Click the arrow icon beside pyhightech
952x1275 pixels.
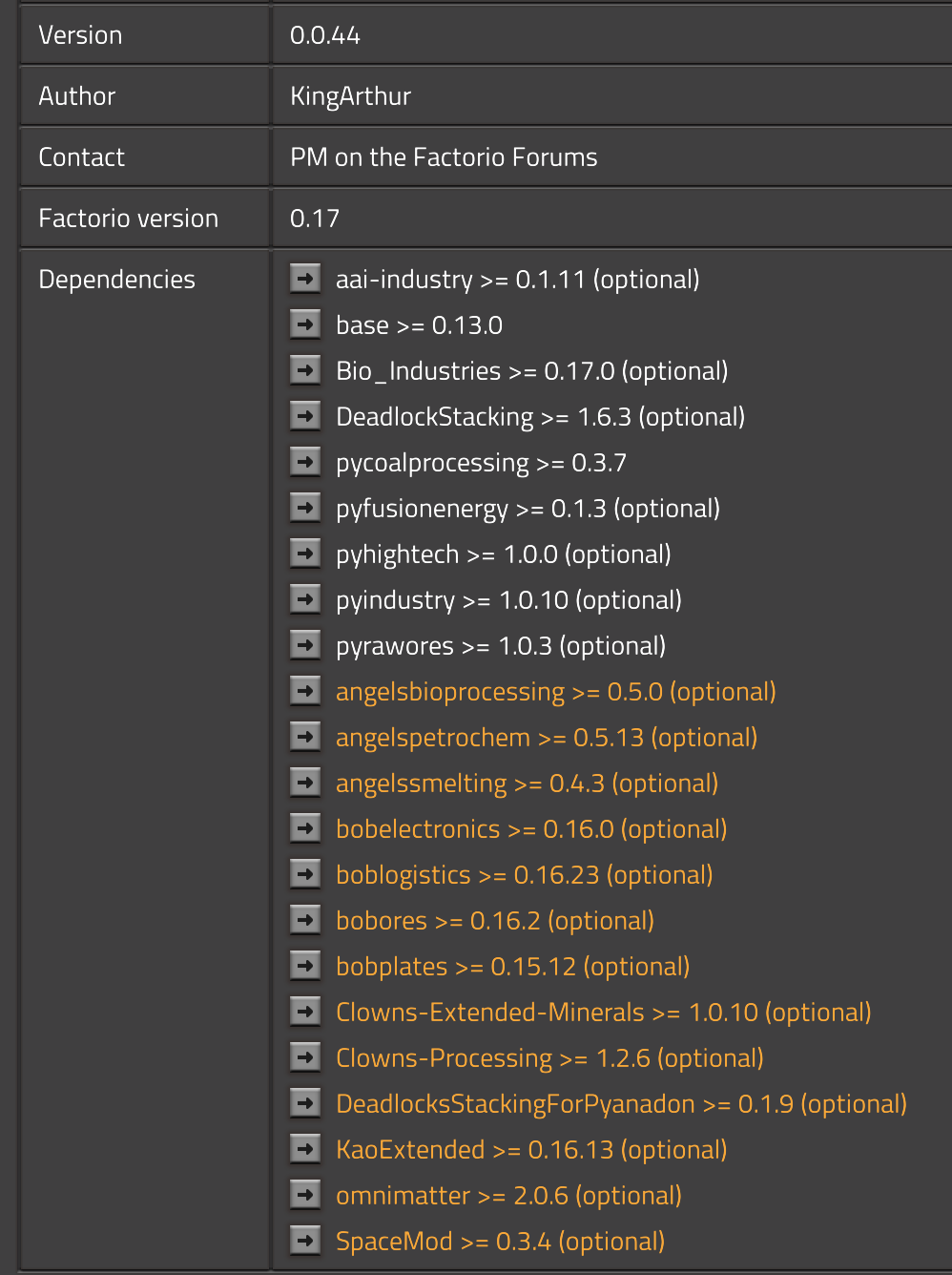pyautogui.click(x=305, y=554)
